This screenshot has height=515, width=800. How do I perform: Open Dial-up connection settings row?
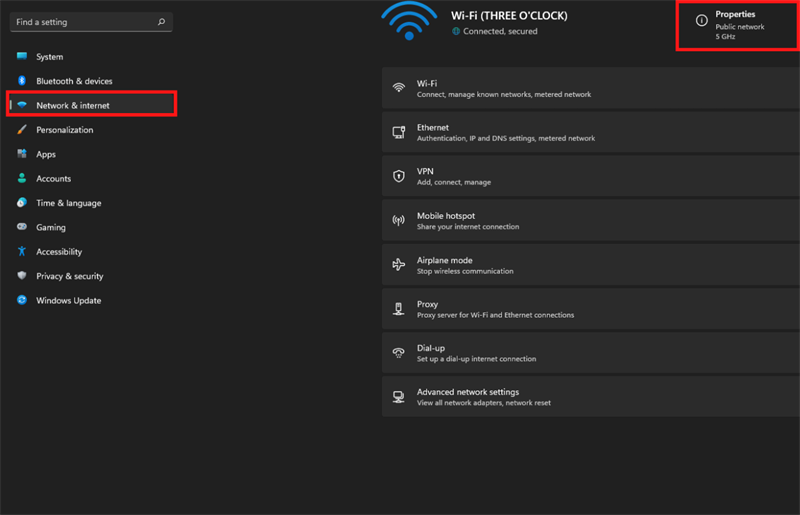[591, 353]
